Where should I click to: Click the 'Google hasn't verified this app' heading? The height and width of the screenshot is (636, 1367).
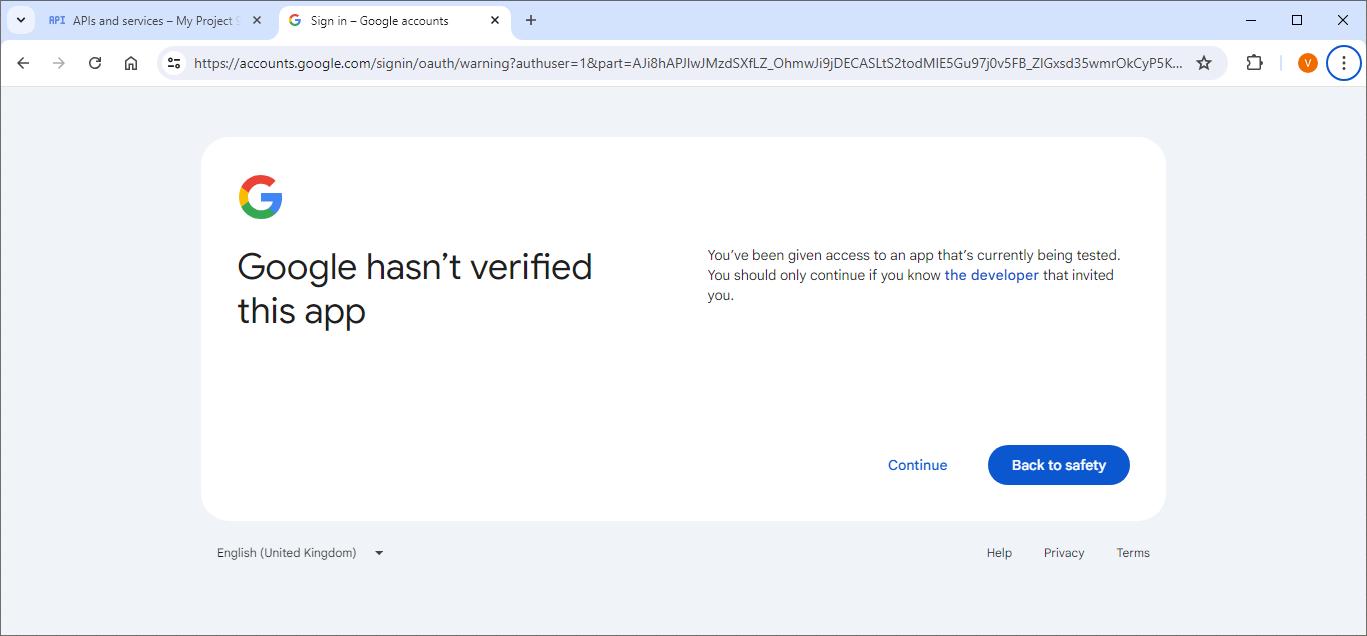415,289
